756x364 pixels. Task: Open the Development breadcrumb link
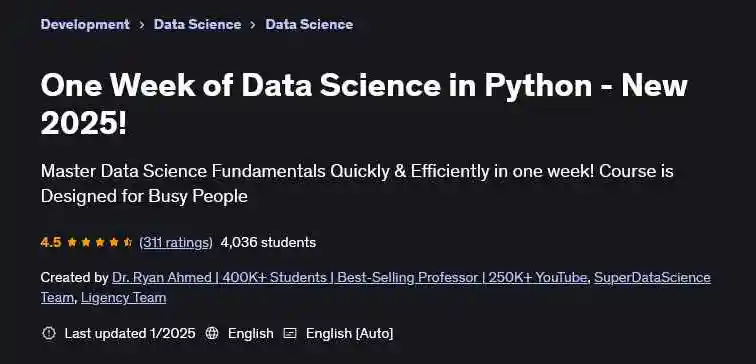pyautogui.click(x=85, y=24)
